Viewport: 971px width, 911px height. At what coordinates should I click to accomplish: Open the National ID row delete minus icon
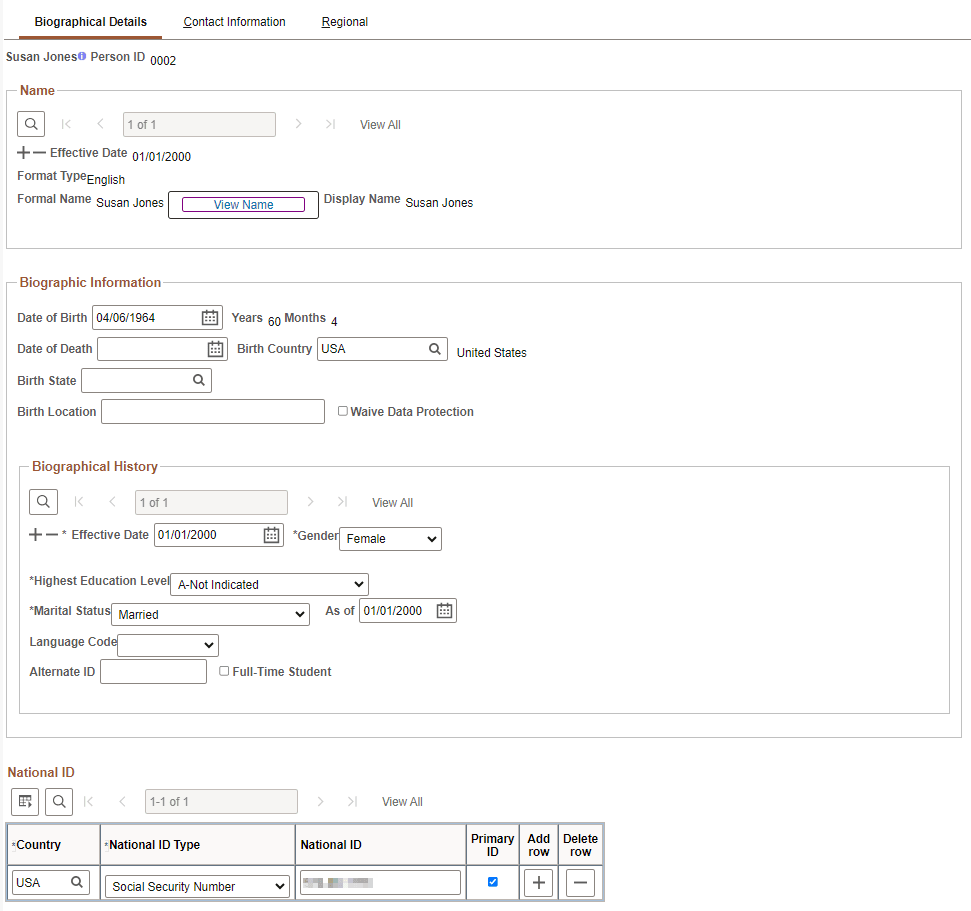coord(580,882)
